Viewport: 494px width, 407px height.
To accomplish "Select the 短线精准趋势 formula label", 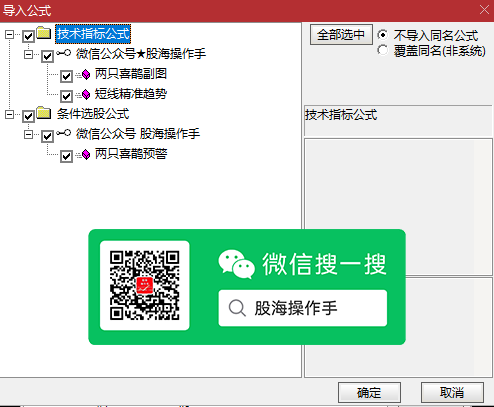I will coord(131,94).
